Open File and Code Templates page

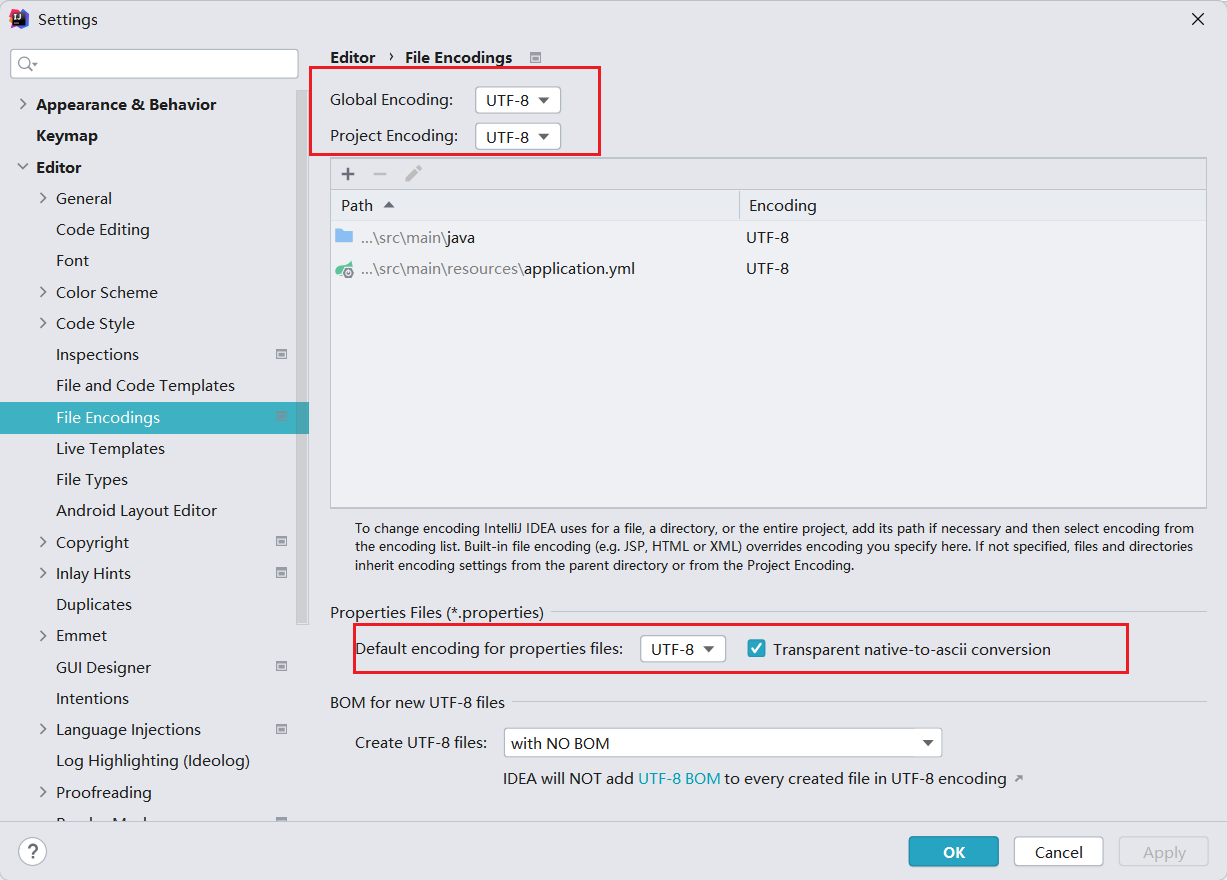coord(145,385)
